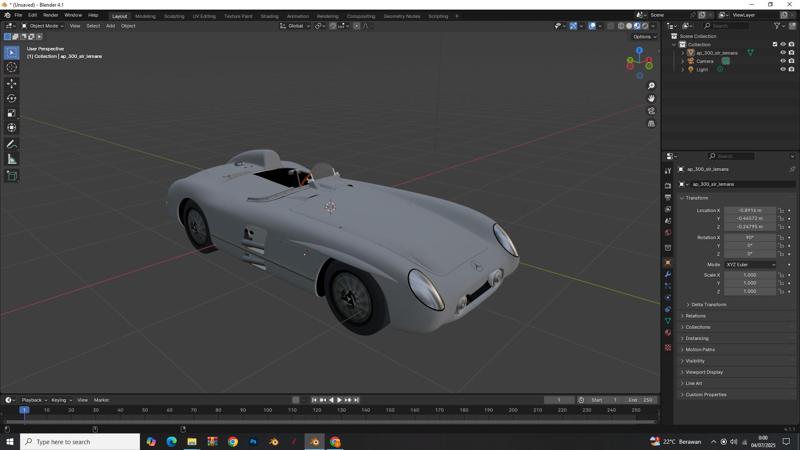Image resolution: width=800 pixels, height=450 pixels.
Task: Click the pin icon in properties header
Action: tap(792, 169)
